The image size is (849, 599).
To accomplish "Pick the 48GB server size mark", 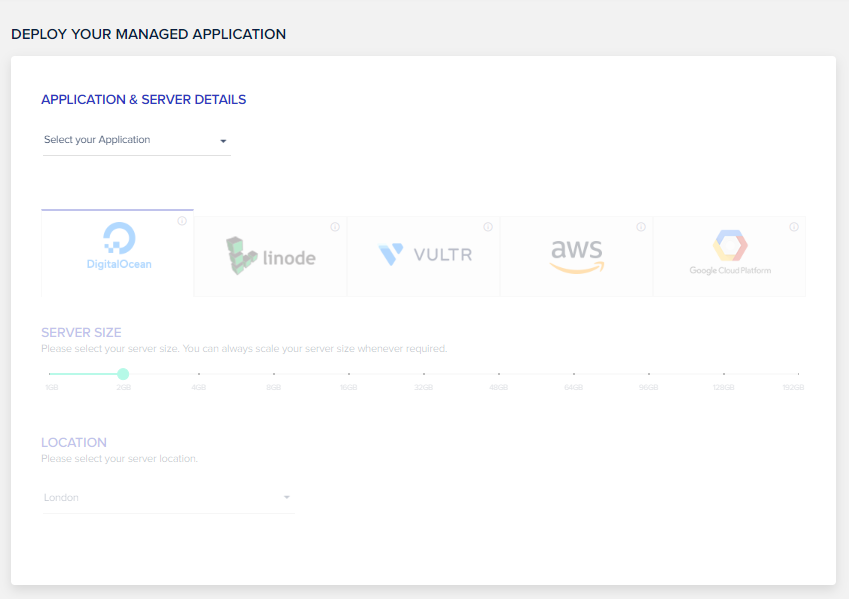I will 499,374.
